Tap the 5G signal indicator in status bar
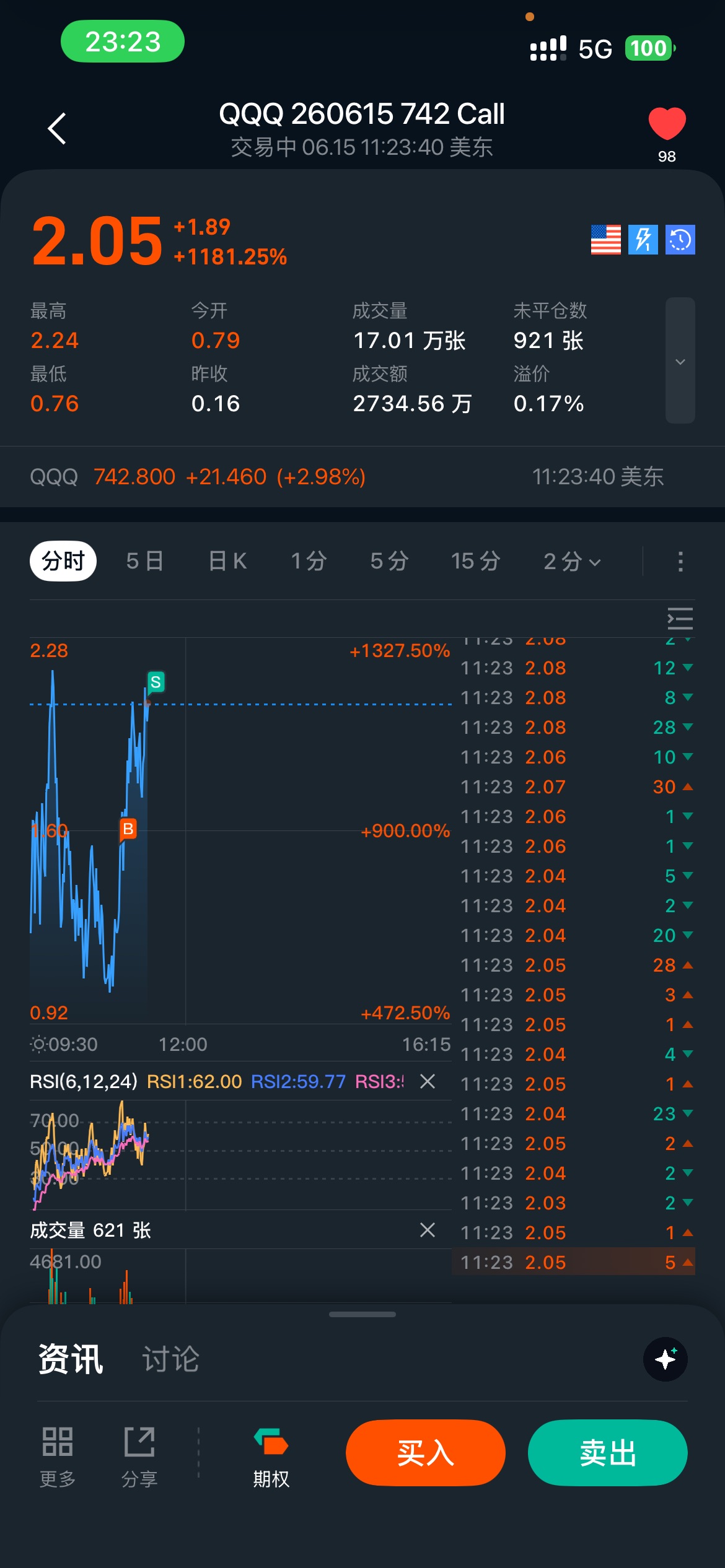This screenshot has height=1568, width=725. click(595, 49)
